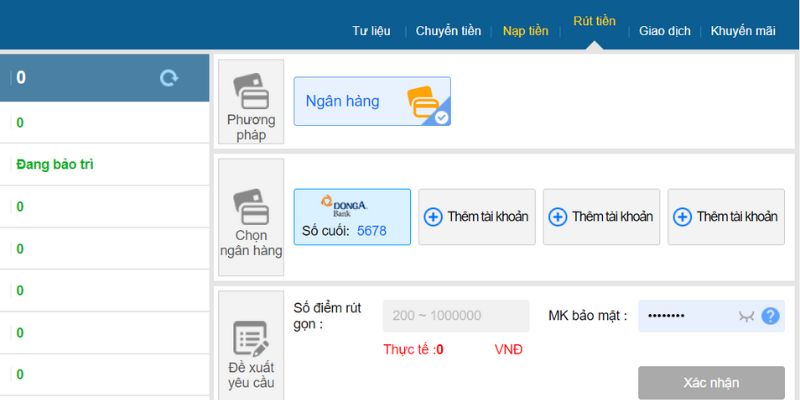Click the Đề xuất yêu cầu form icon
The image size is (800, 400).
point(250,338)
